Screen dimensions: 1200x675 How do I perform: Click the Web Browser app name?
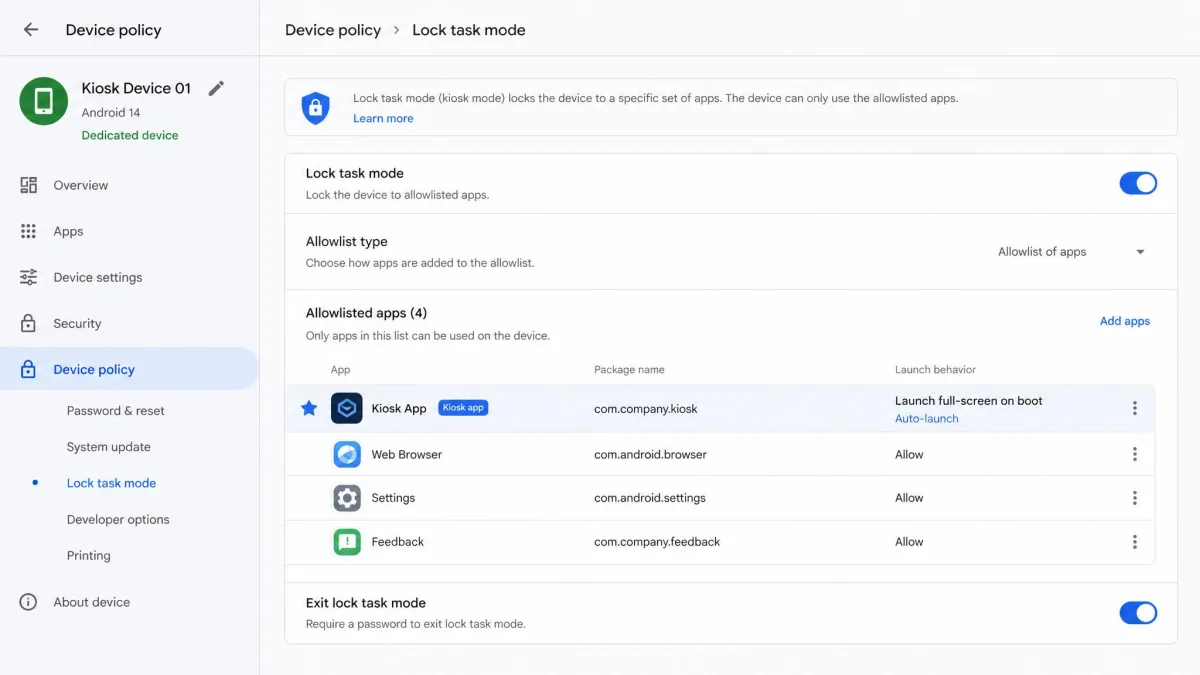[x=407, y=454]
